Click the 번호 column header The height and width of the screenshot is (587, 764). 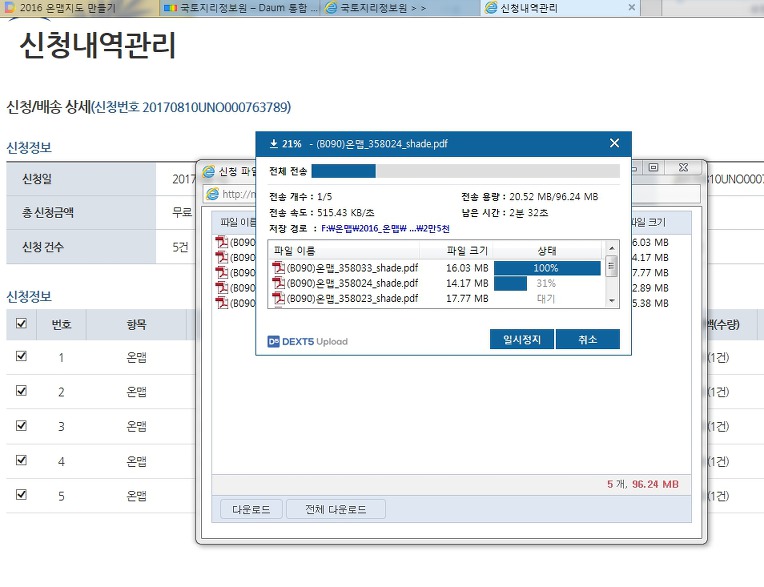coord(61,324)
